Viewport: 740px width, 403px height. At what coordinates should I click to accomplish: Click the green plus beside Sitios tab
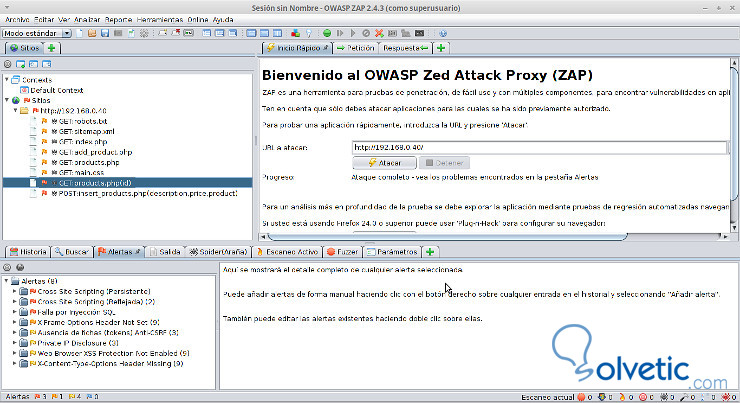pyautogui.click(x=51, y=48)
